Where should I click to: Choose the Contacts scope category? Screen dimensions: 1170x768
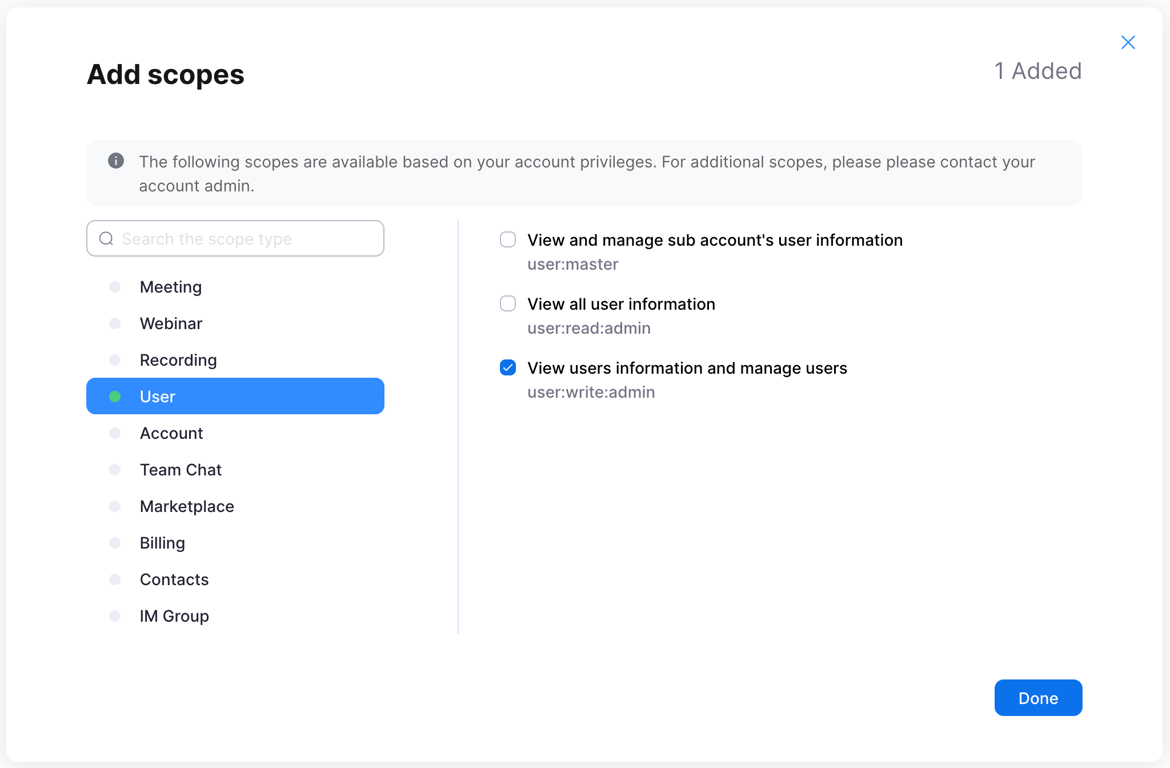(174, 580)
